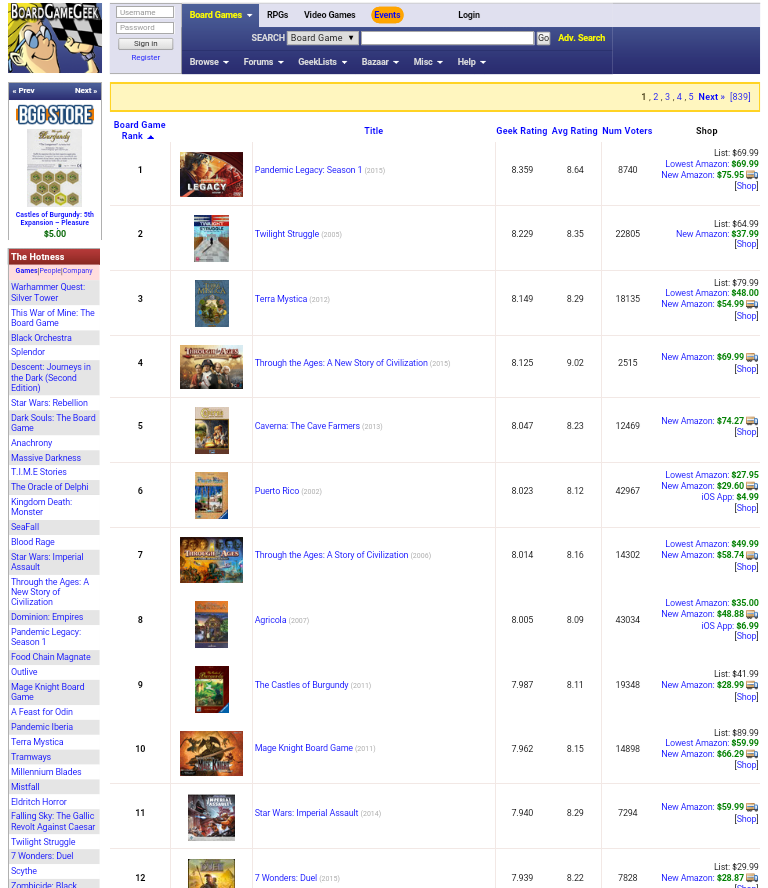Open the Events tab
The height and width of the screenshot is (888, 768).
point(387,15)
